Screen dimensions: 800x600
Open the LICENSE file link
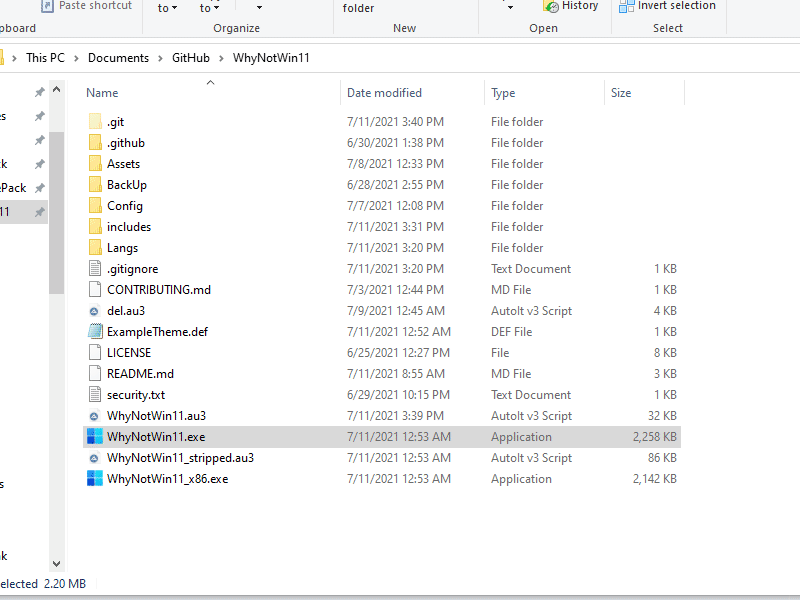pos(129,352)
